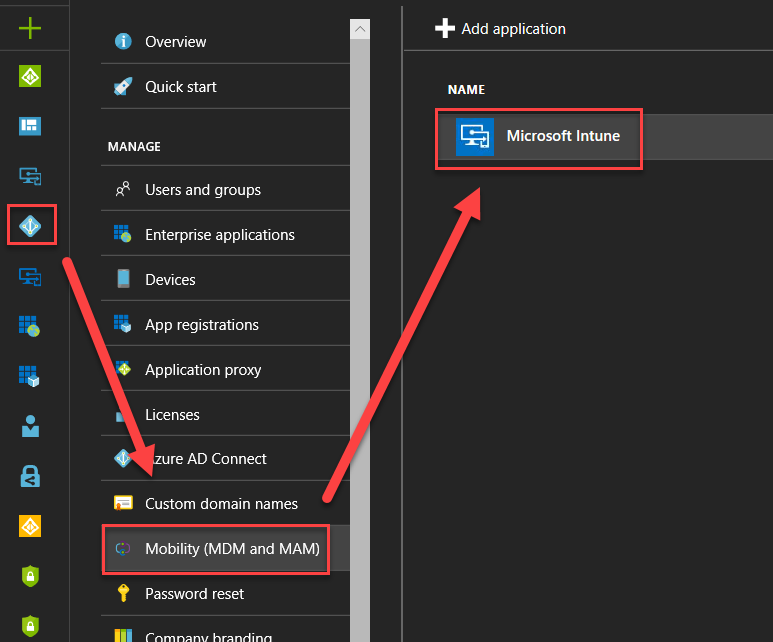Click the scroll up arrow of the menu scrollbar
The height and width of the screenshot is (642, 773).
(x=360, y=30)
